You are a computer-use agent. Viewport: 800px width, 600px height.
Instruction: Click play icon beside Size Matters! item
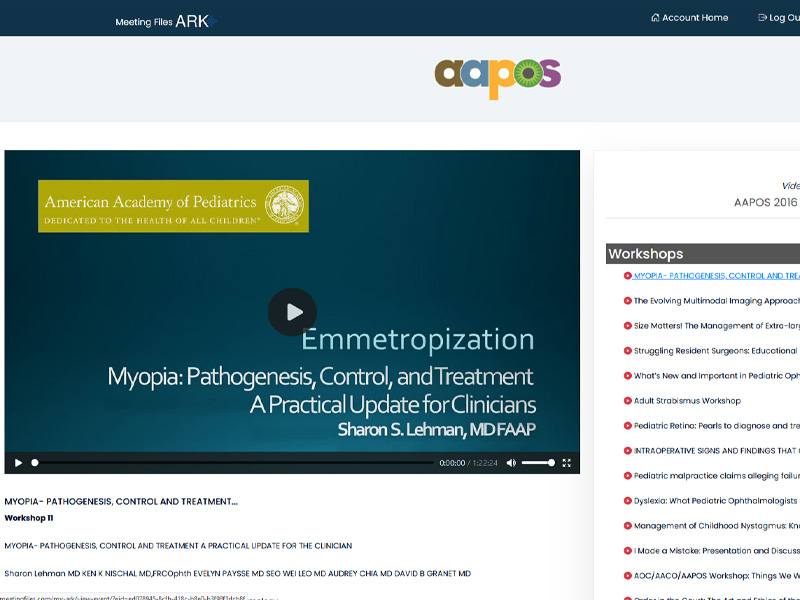point(628,326)
